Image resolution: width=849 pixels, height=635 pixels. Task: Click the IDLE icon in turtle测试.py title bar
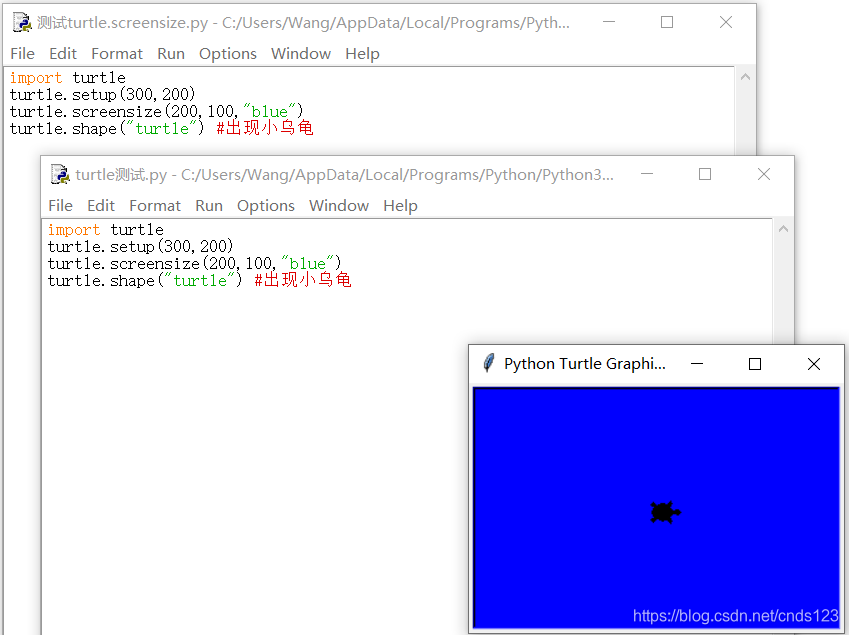click(x=61, y=173)
